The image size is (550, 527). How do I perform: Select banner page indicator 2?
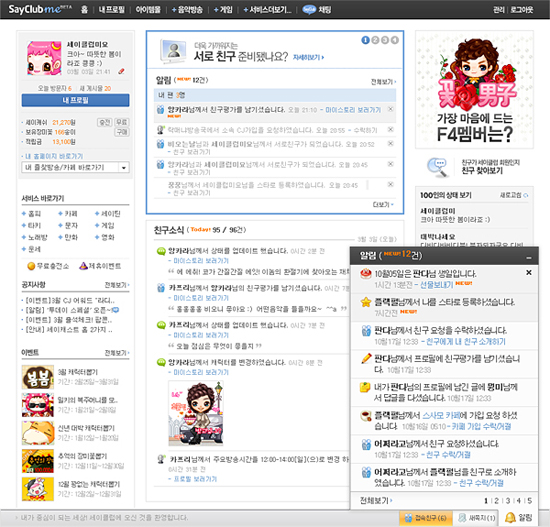click(375, 40)
